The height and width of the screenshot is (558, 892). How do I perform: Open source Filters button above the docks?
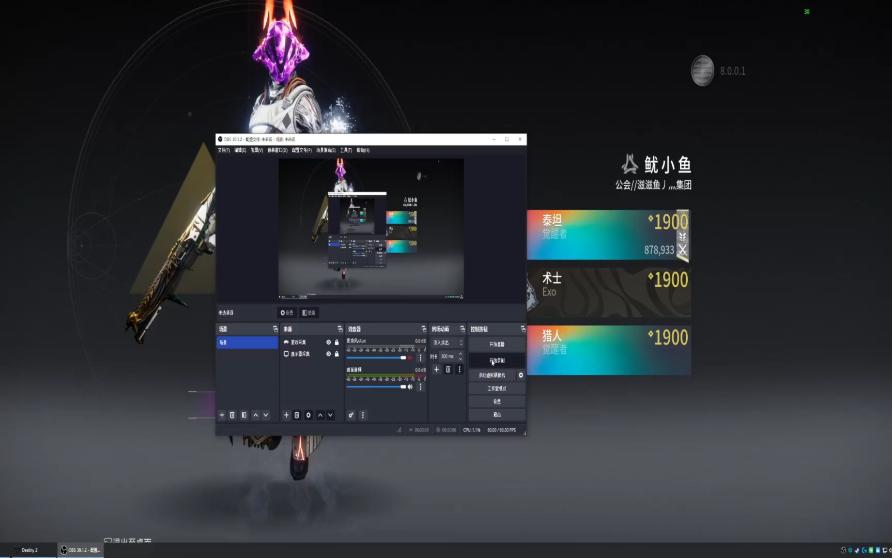(309, 313)
